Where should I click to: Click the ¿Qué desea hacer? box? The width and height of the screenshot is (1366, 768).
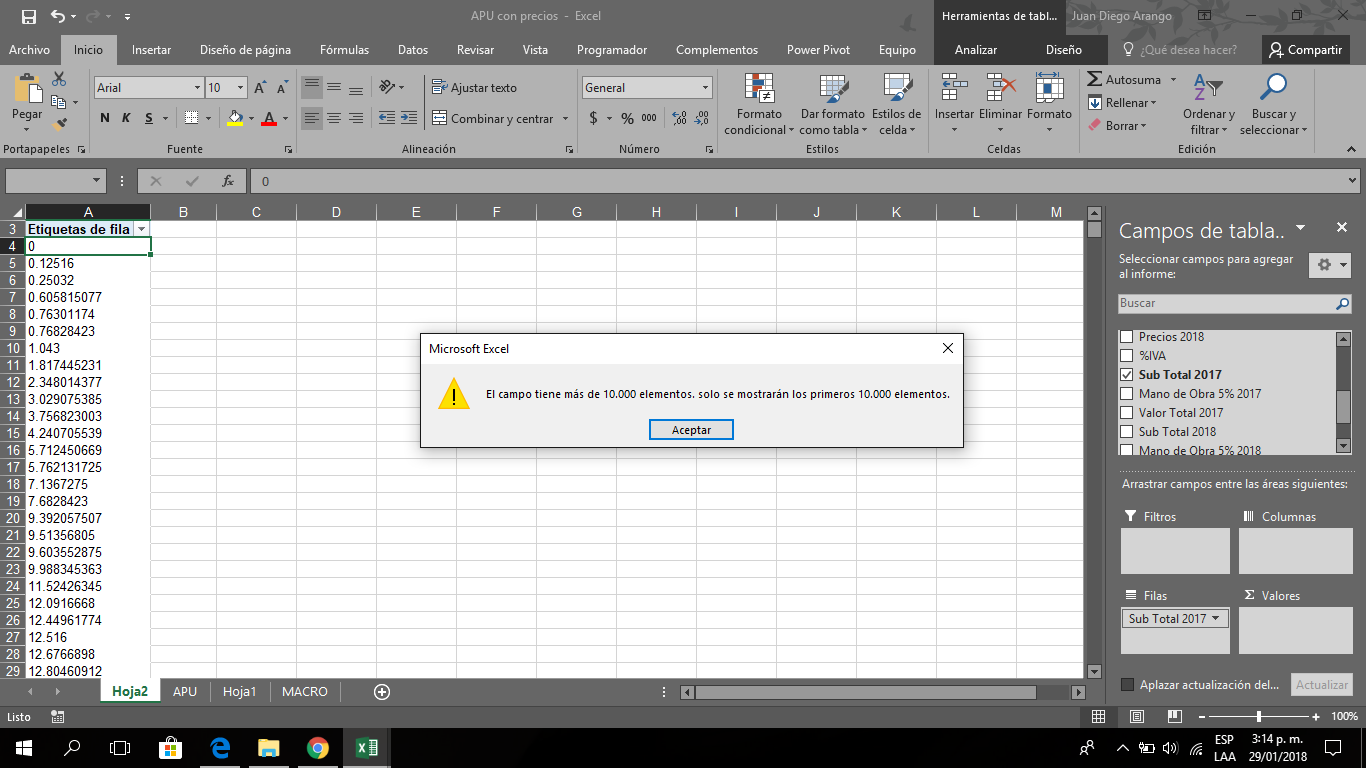[1180, 50]
